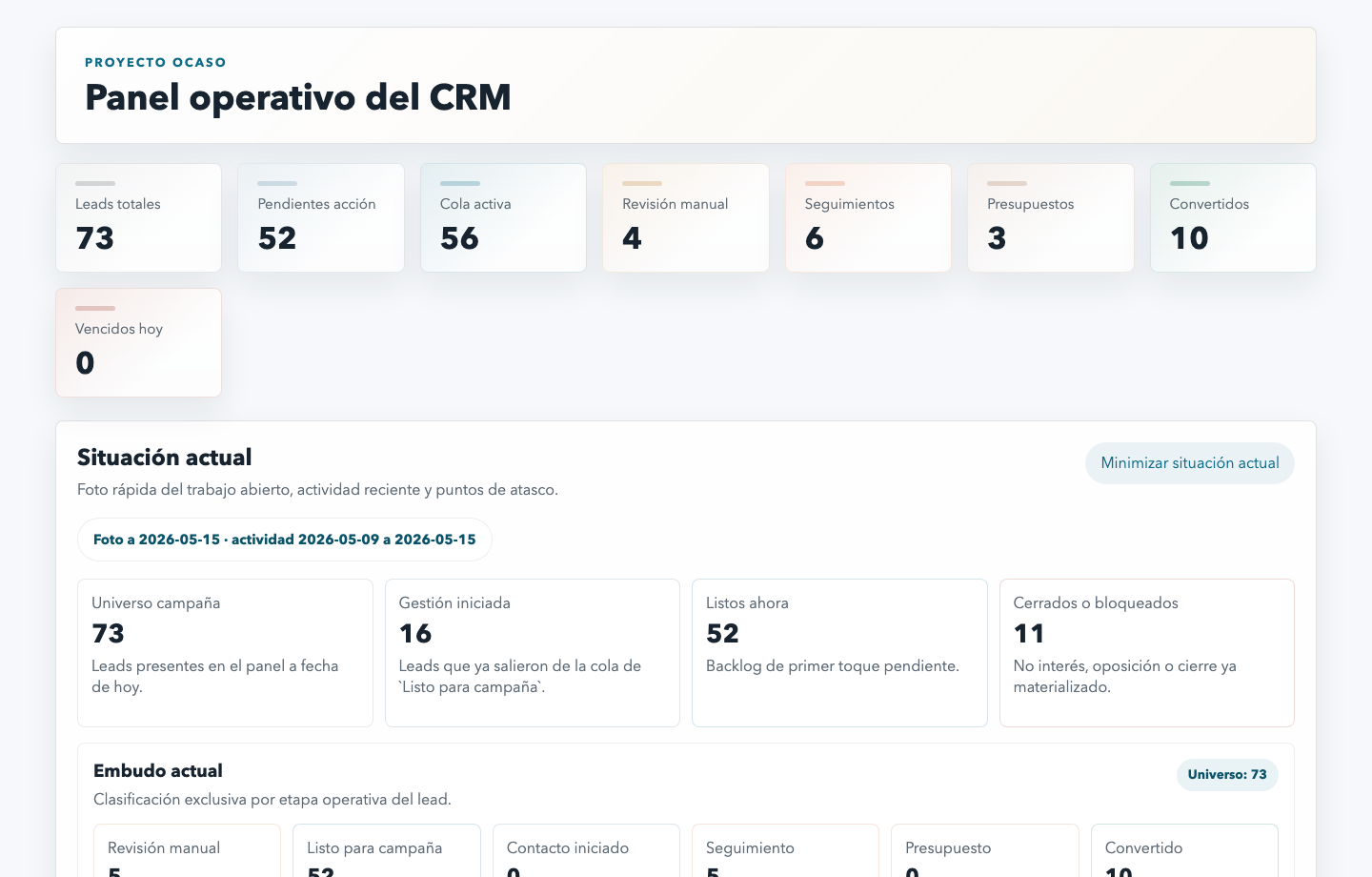Select the Vencidos hoy card
The height and width of the screenshot is (877, 1372).
139,343
